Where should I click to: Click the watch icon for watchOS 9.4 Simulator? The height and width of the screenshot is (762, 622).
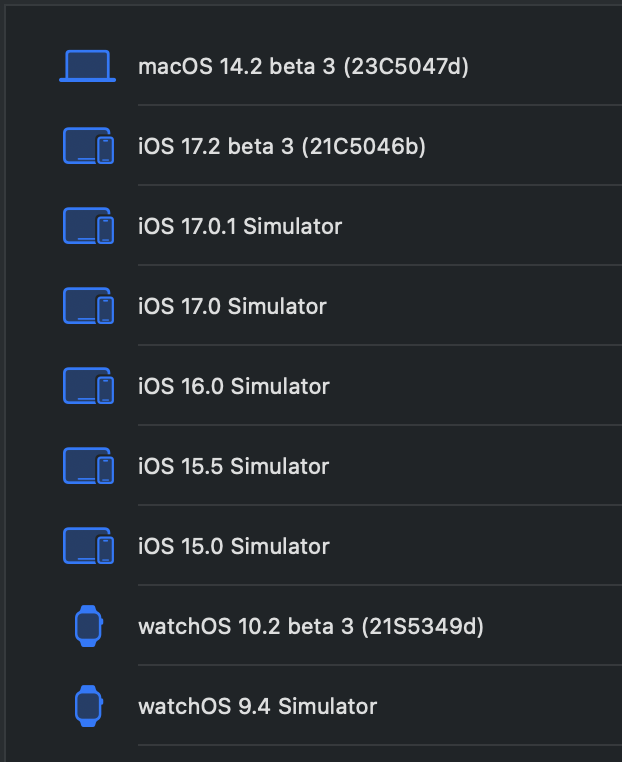click(88, 707)
